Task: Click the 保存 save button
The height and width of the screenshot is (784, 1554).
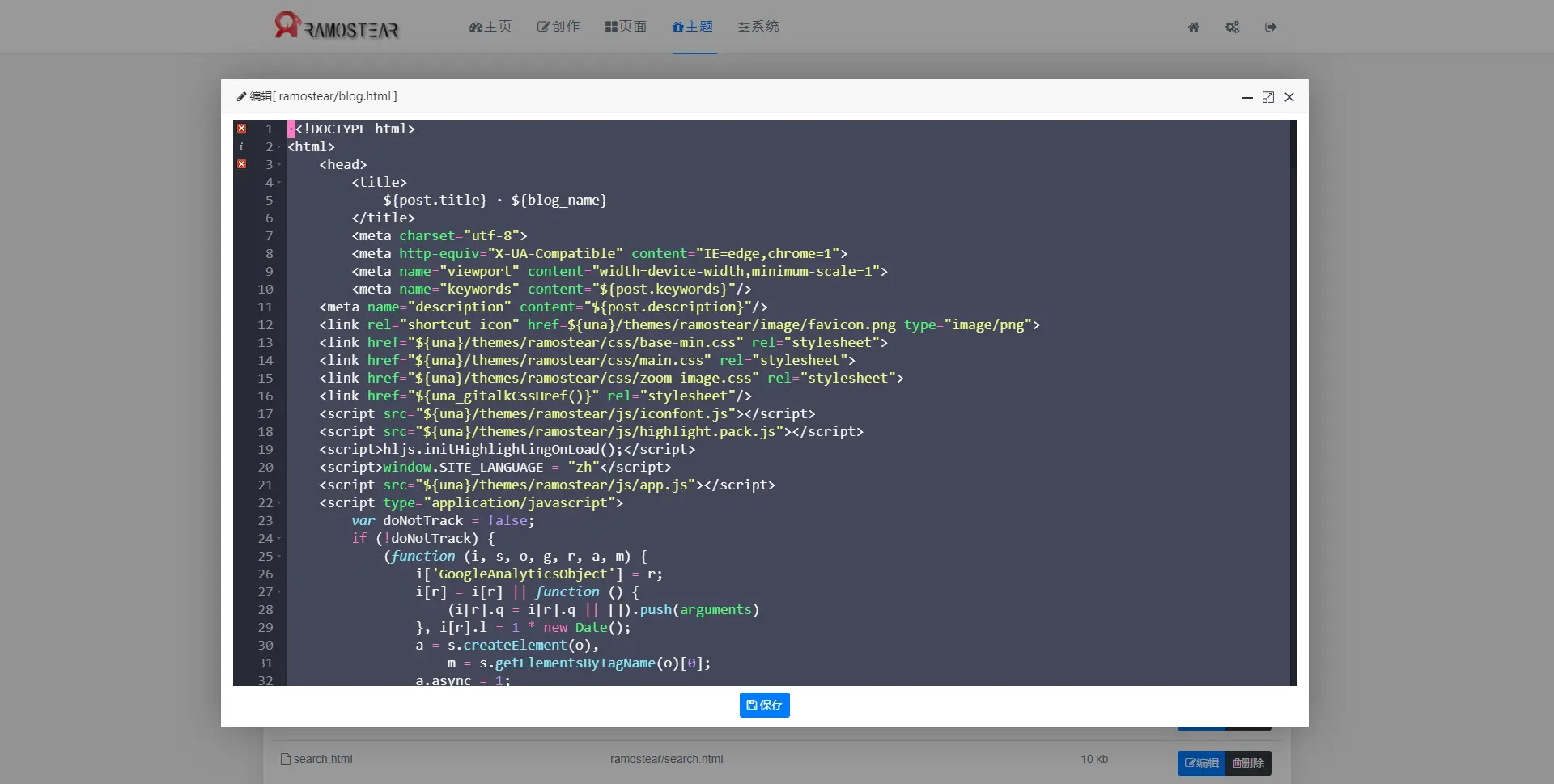Action: click(x=764, y=705)
